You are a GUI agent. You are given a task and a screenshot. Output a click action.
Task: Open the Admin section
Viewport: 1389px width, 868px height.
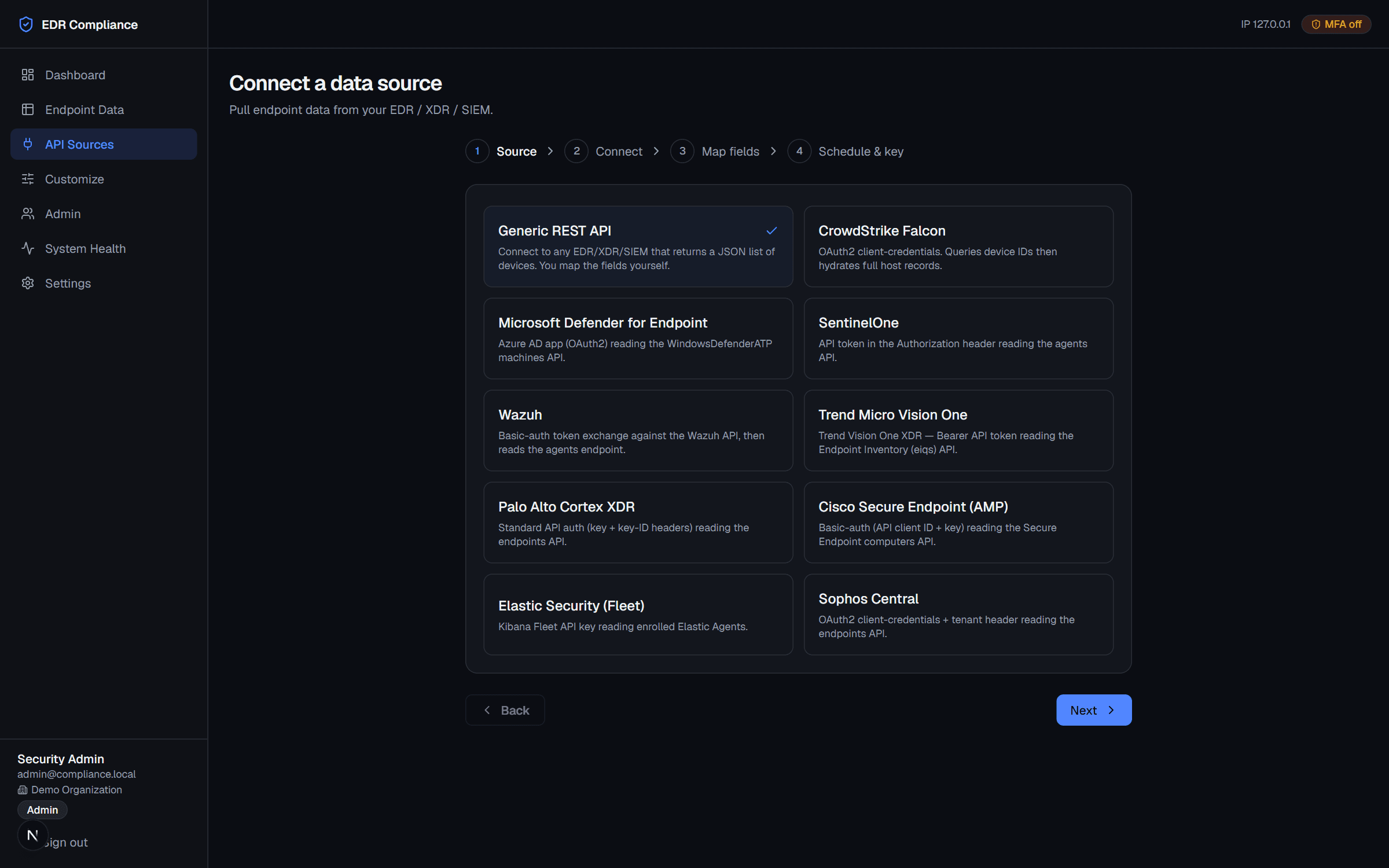coord(104,214)
